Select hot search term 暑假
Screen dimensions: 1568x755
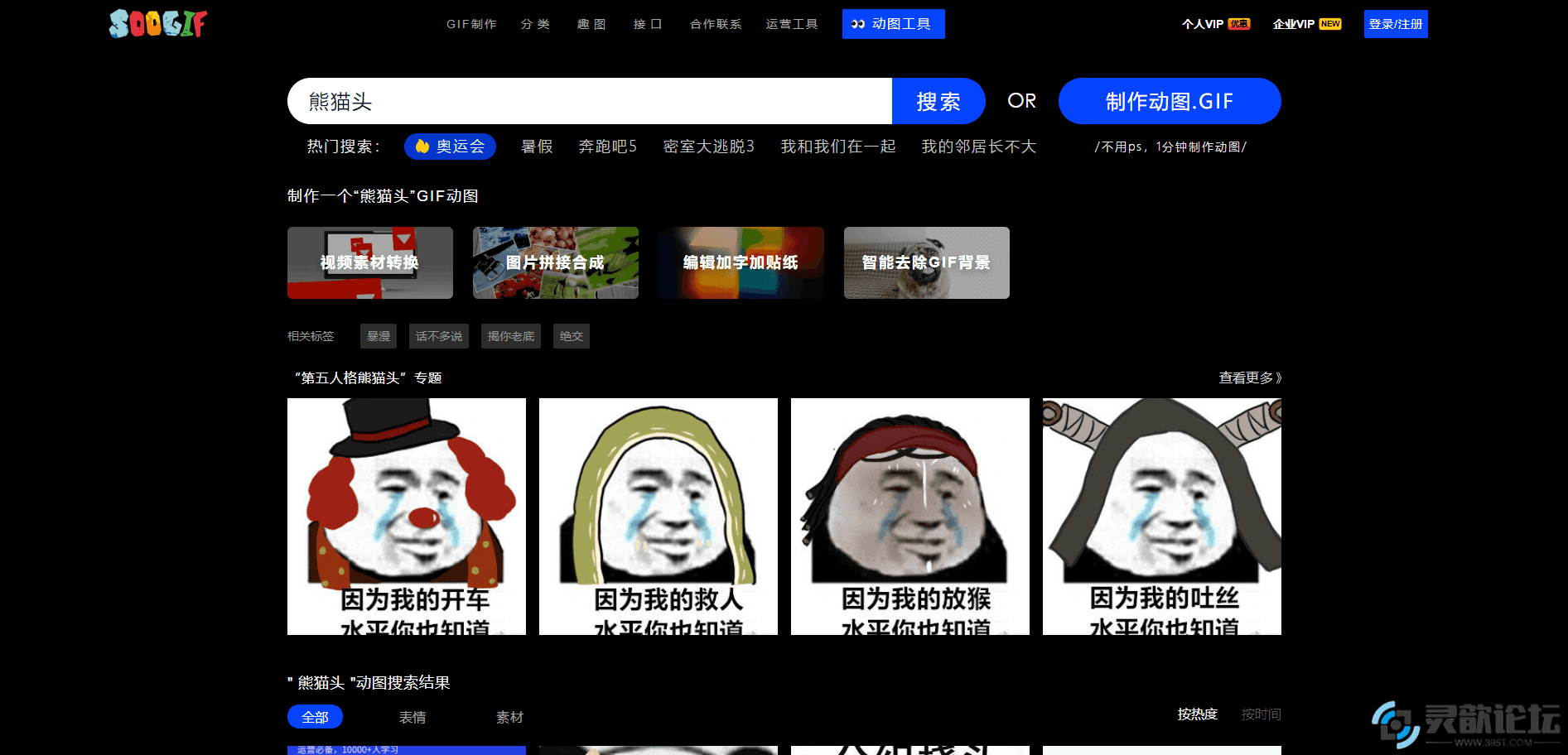pos(537,147)
